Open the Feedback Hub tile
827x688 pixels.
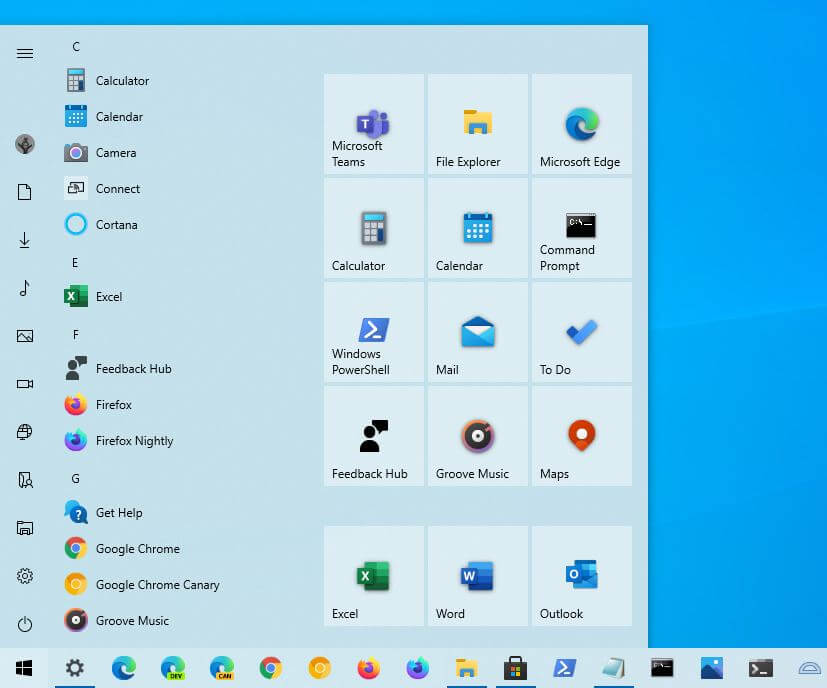pyautogui.click(x=373, y=436)
